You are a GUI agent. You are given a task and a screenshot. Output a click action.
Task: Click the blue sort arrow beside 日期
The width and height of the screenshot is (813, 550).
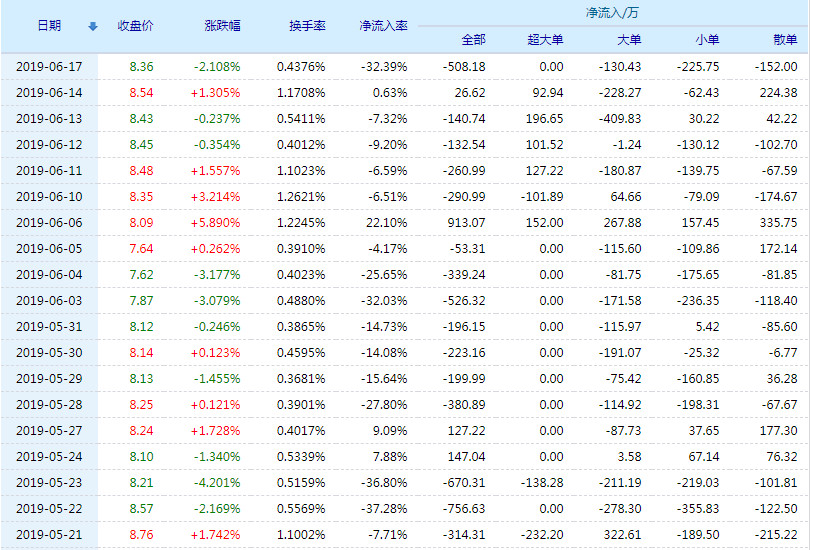93,26
